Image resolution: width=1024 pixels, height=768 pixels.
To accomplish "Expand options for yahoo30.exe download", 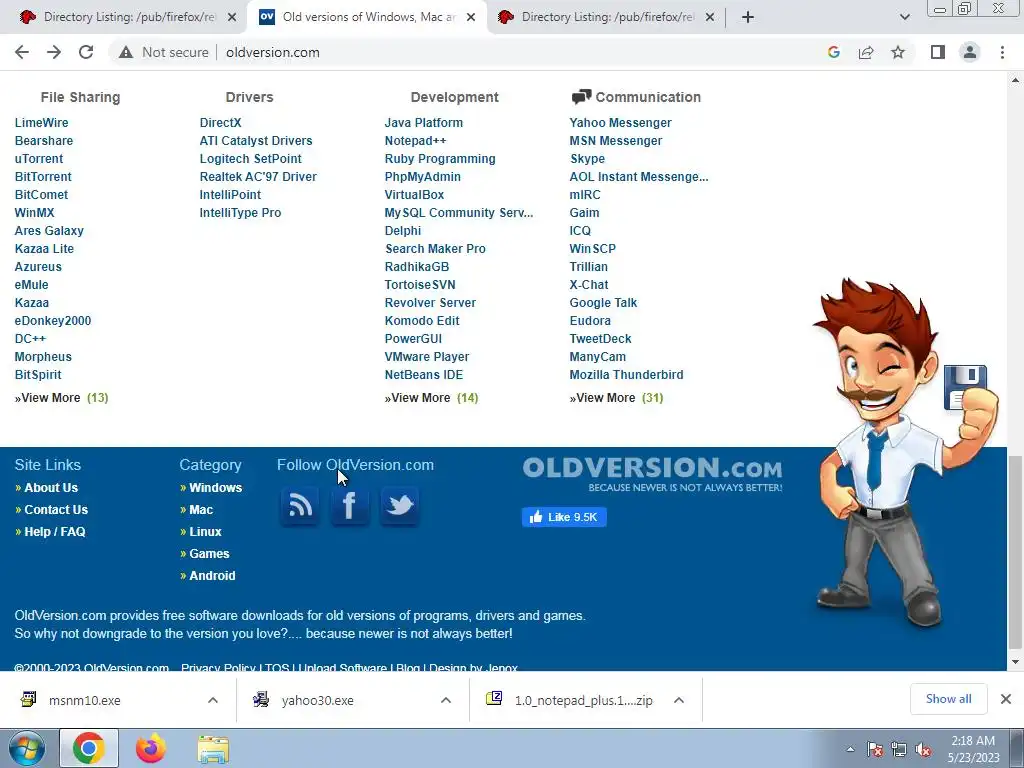I will pos(446,700).
